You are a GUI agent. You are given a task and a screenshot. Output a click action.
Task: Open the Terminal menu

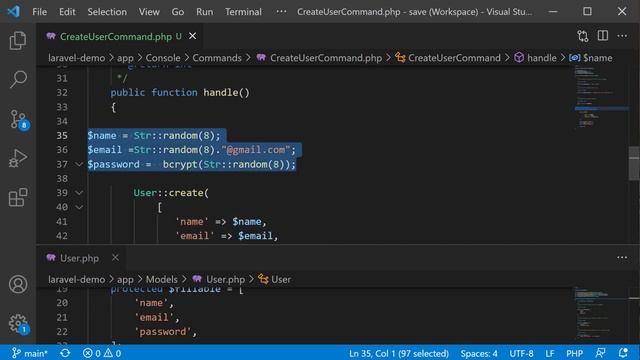pos(243,12)
